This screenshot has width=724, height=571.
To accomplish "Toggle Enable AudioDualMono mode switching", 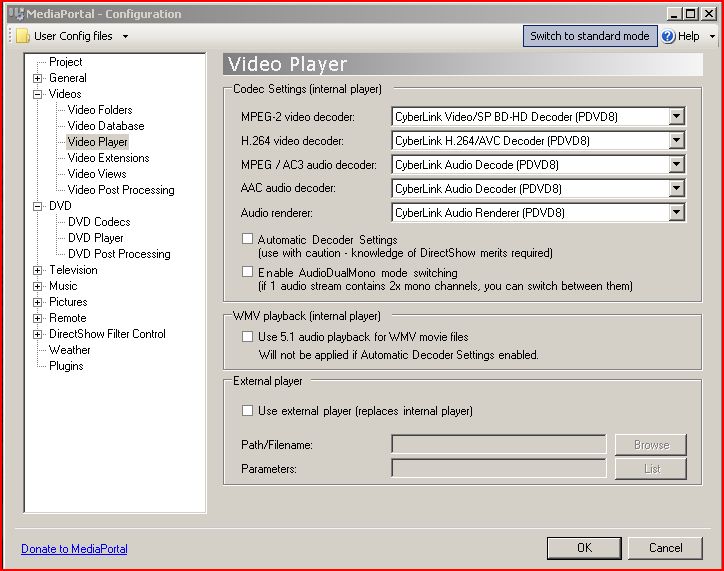I will pos(248,272).
